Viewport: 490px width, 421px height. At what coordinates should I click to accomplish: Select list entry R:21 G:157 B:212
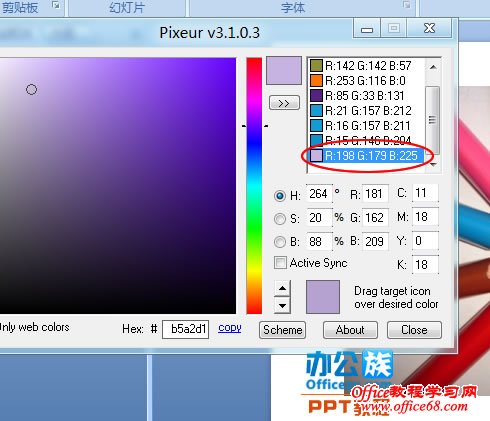[x=366, y=111]
